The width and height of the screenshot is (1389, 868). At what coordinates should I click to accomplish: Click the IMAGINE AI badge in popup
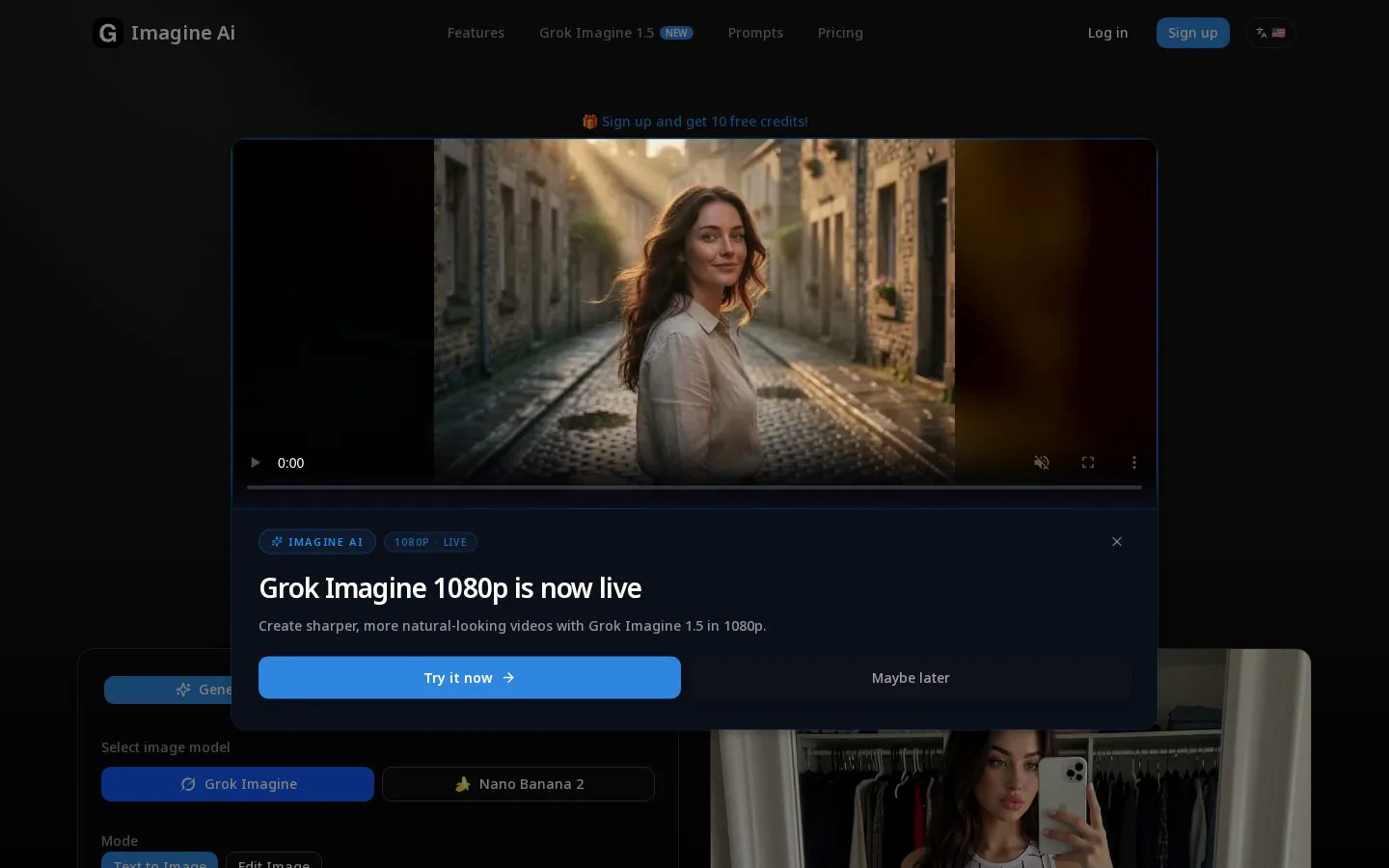click(317, 542)
